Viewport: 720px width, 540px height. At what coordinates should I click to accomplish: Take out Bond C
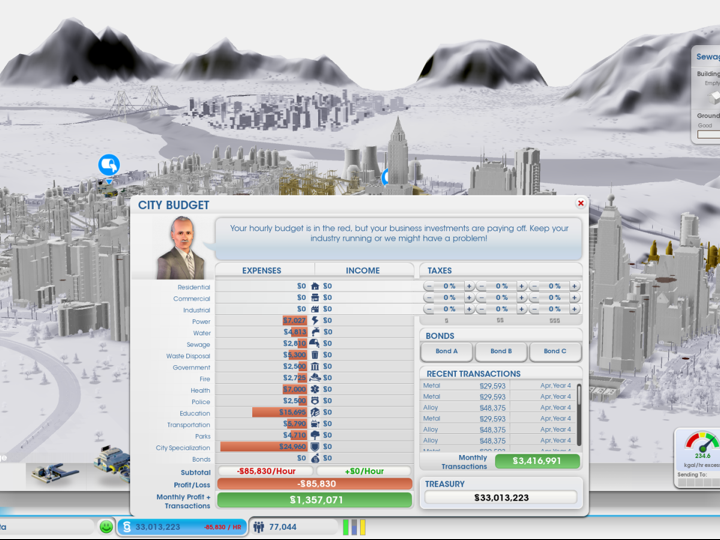click(555, 351)
